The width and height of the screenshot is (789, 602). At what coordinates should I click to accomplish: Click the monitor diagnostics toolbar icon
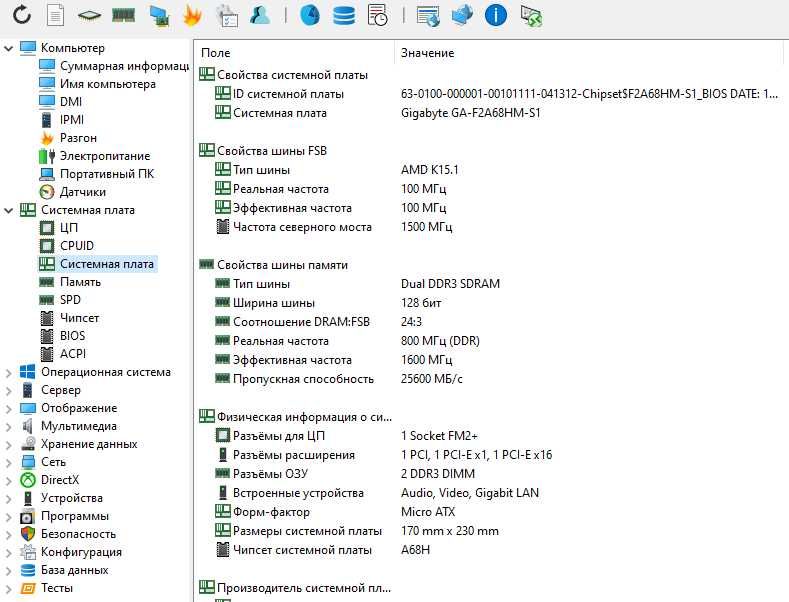[159, 16]
